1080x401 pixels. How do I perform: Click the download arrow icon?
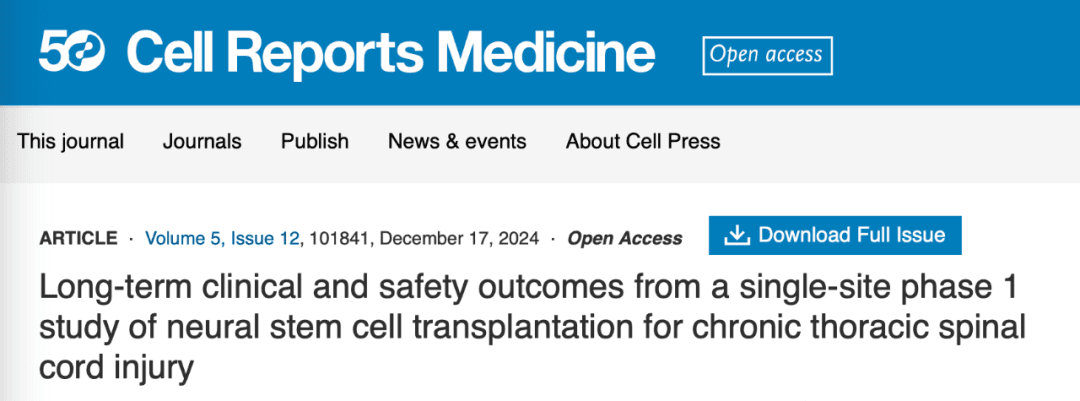tap(737, 236)
